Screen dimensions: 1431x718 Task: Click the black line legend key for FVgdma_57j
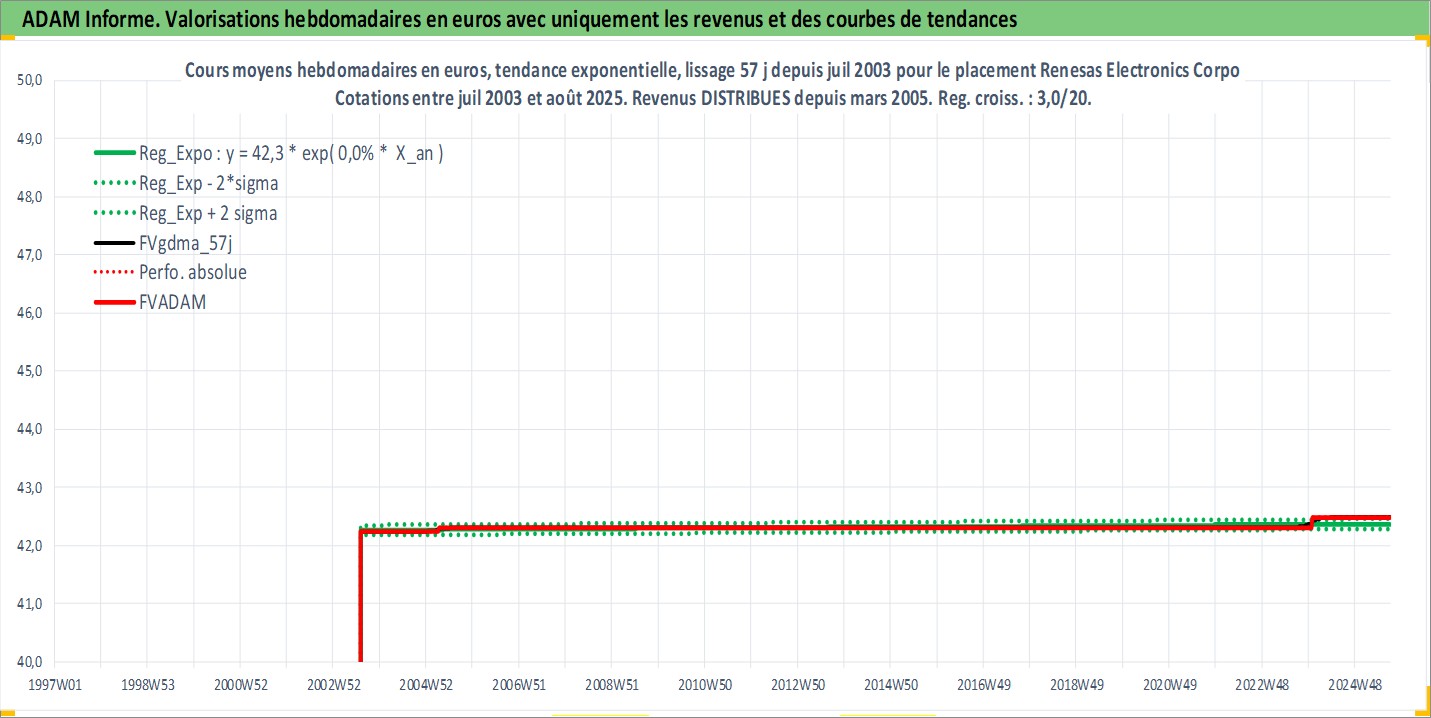pos(113,242)
